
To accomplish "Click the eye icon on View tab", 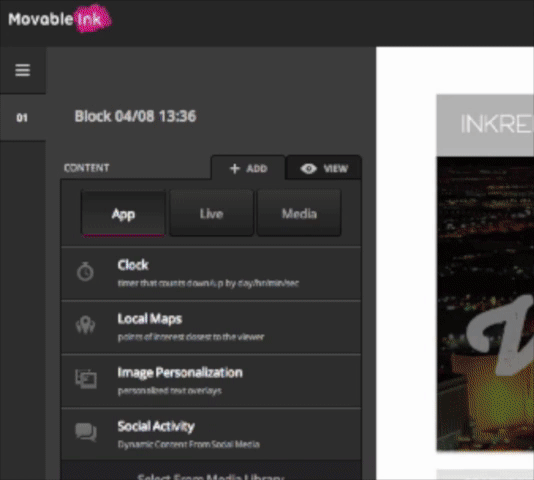I will tap(309, 168).
